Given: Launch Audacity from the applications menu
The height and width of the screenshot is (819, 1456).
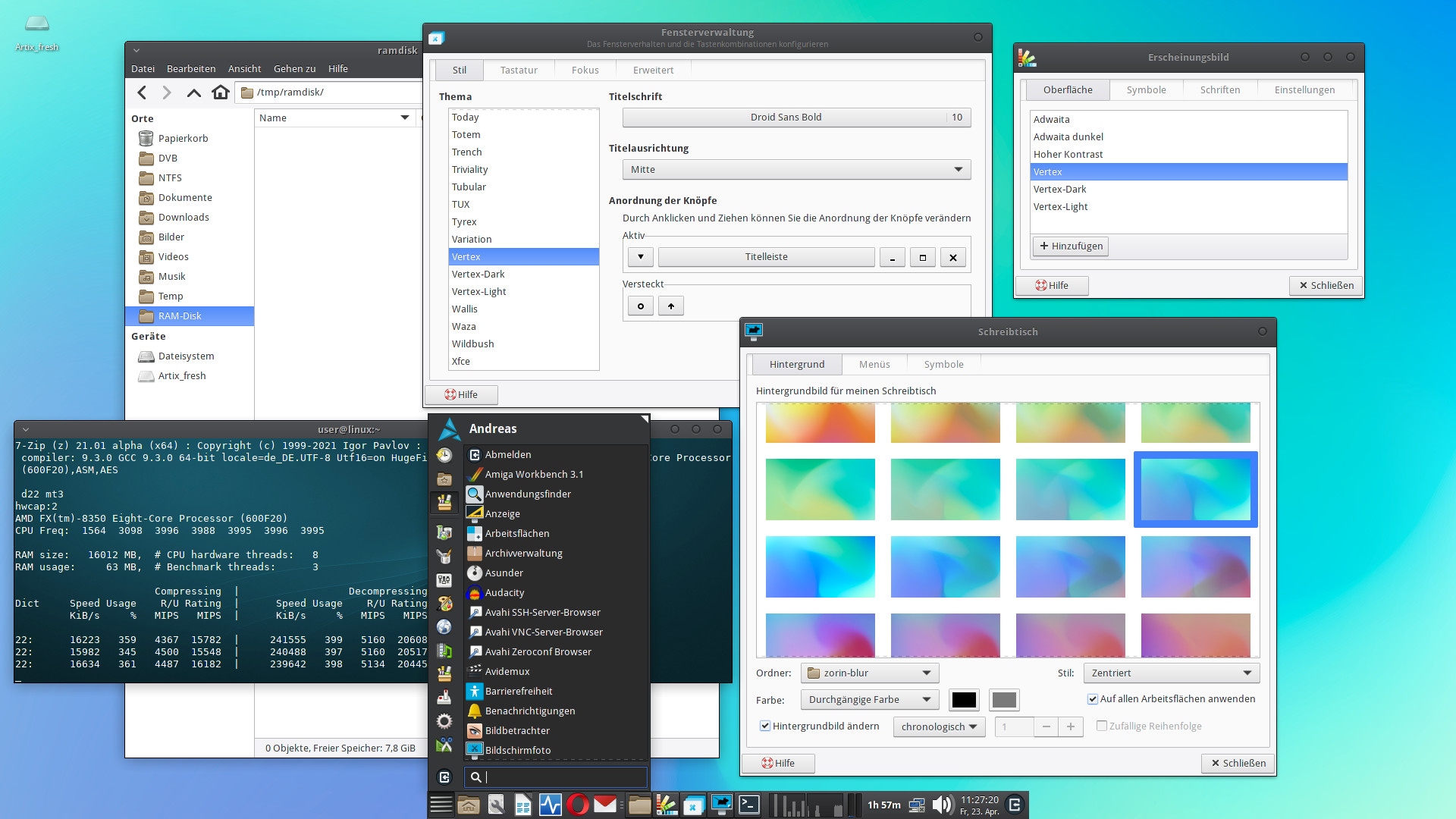Looking at the screenshot, I should click(x=504, y=592).
